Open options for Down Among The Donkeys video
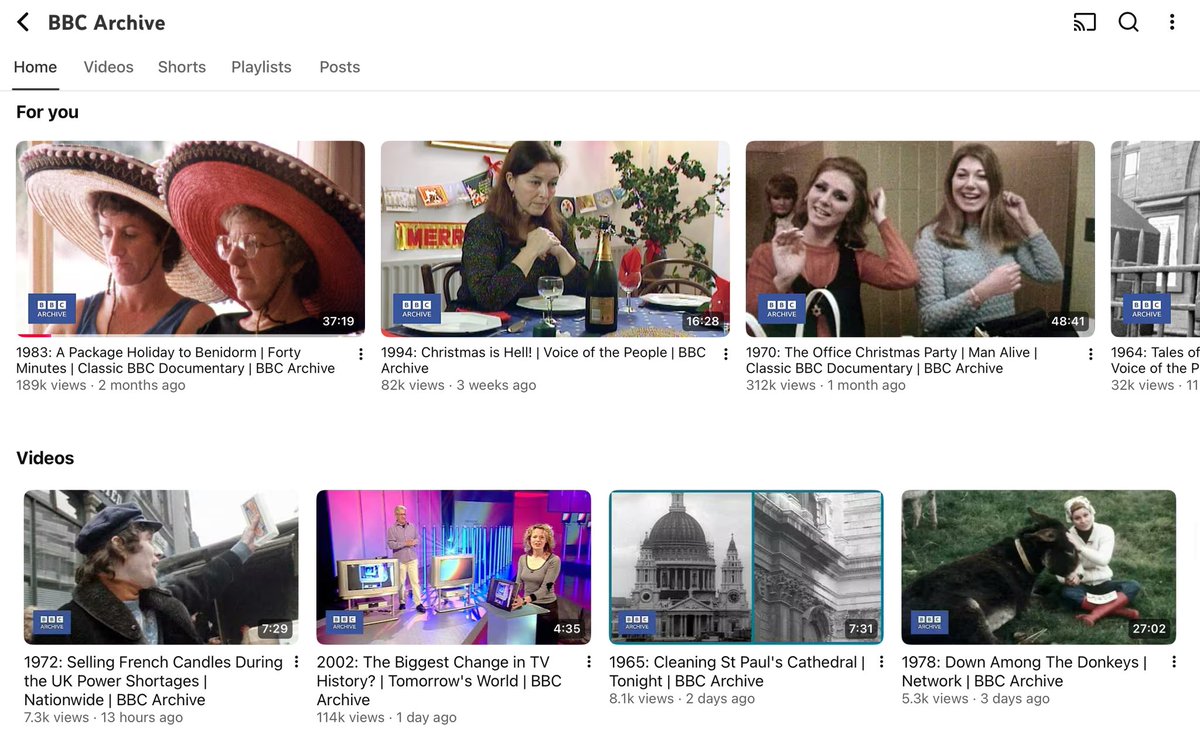Screen dimensions: 1200x731 [x=1174, y=662]
